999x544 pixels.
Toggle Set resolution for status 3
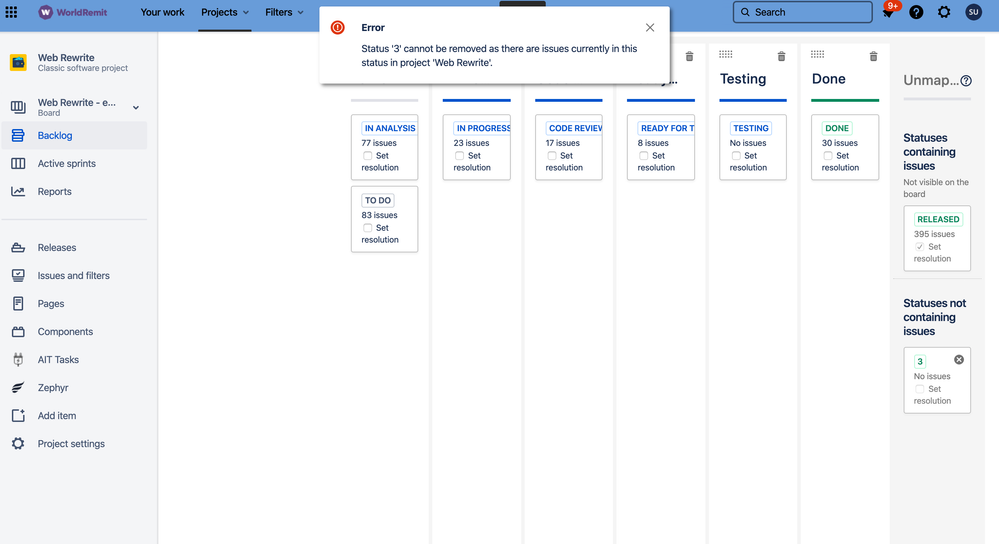click(x=919, y=389)
